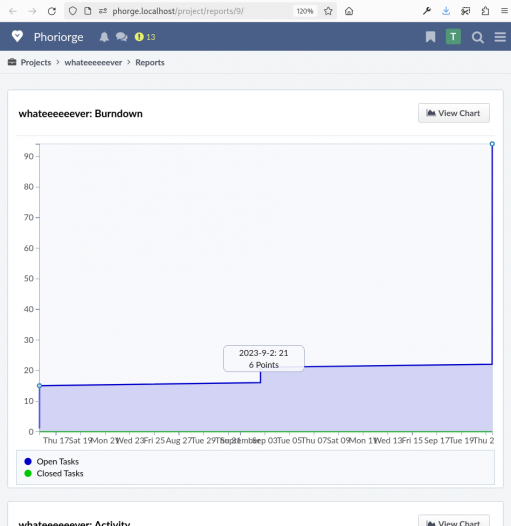Click the browser forward arrow
The width and height of the screenshot is (511, 526).
pyautogui.click(x=32, y=11)
